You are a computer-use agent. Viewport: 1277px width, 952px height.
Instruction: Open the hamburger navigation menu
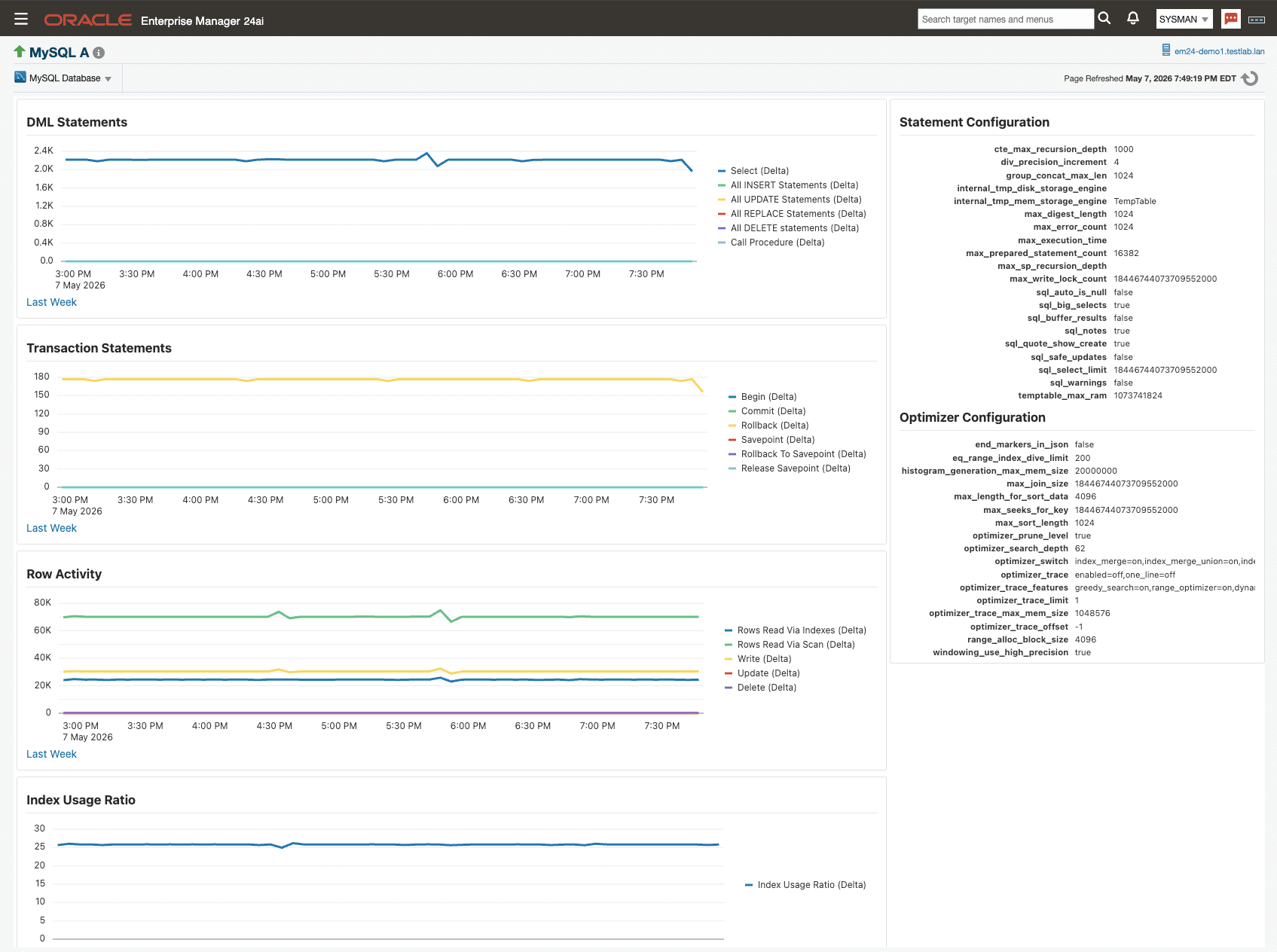21,19
